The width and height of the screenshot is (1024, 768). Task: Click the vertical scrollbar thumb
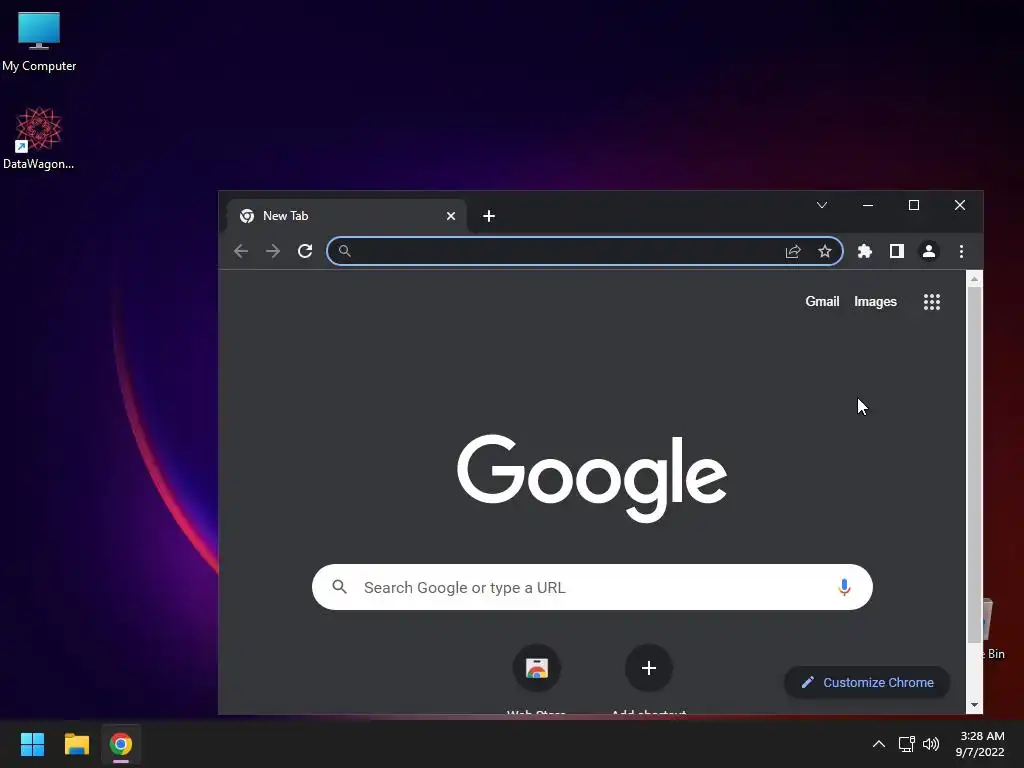pos(974,465)
